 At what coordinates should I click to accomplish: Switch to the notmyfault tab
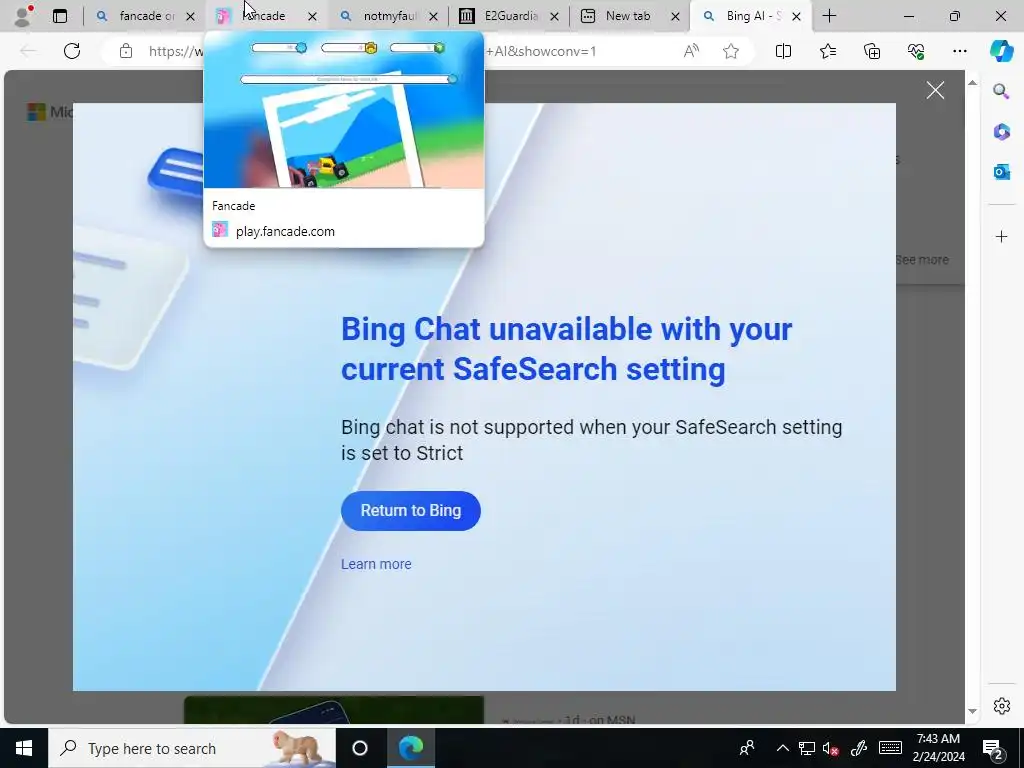389,16
